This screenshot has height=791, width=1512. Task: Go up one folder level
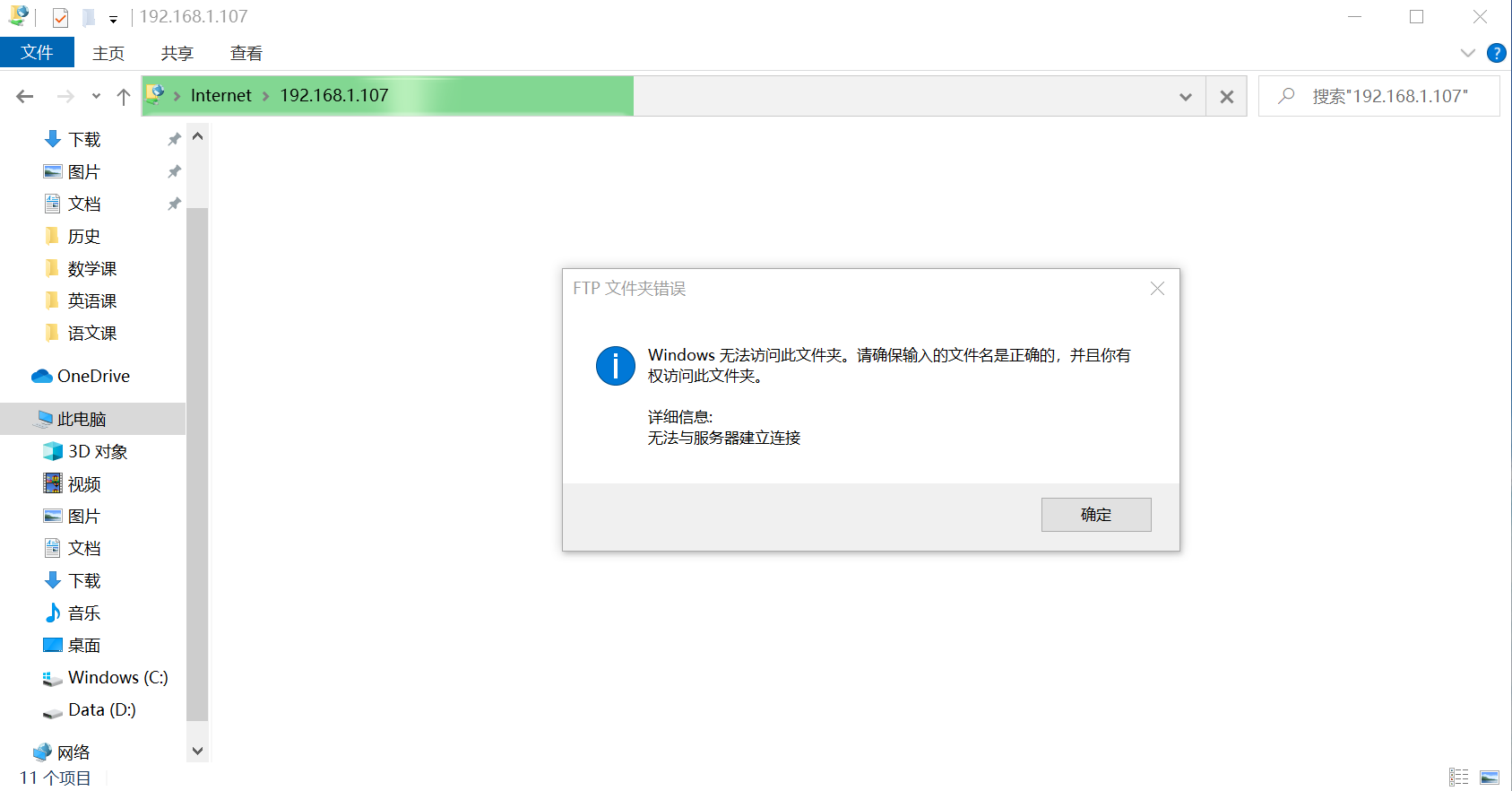[124, 96]
